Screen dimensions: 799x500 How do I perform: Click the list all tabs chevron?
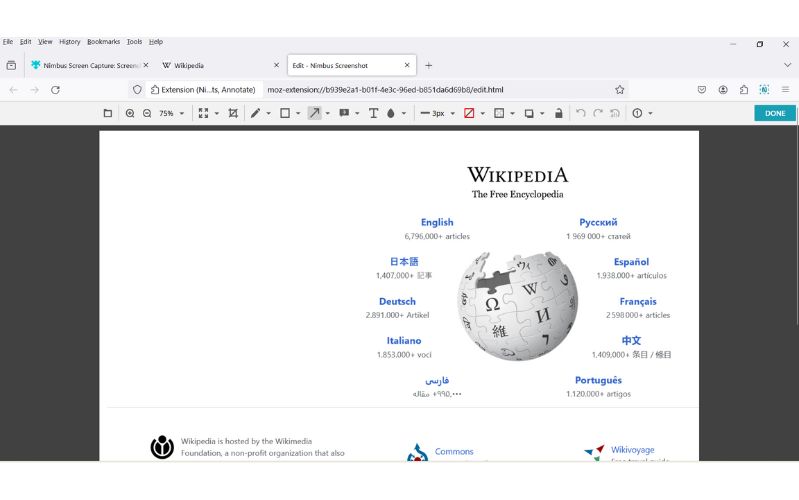787,65
